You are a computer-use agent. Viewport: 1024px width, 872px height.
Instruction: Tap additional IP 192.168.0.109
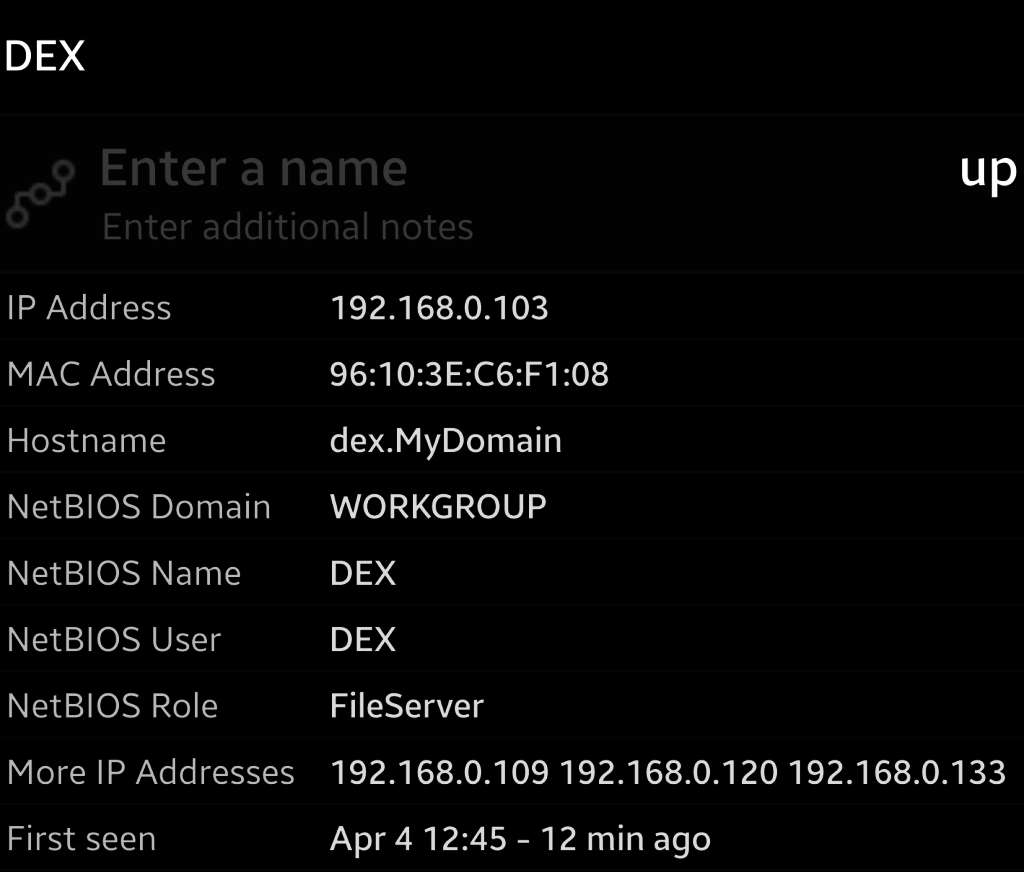pos(440,773)
